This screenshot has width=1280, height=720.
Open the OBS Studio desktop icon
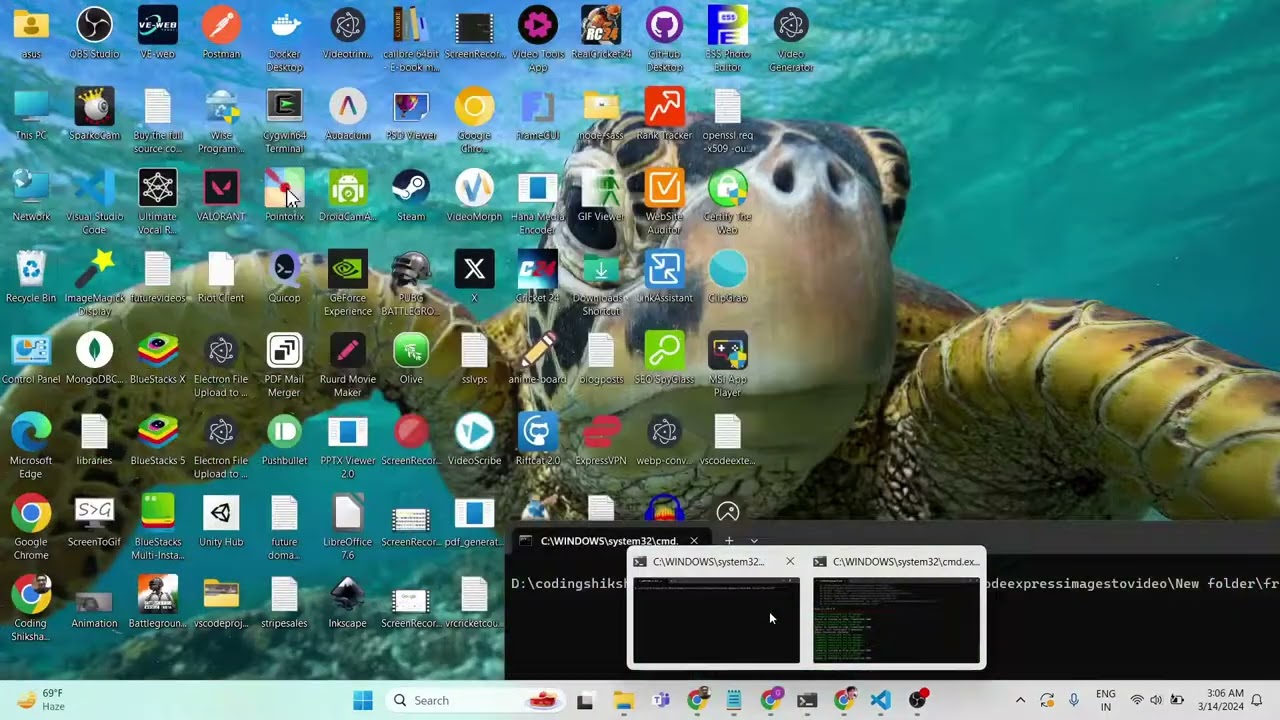click(94, 32)
